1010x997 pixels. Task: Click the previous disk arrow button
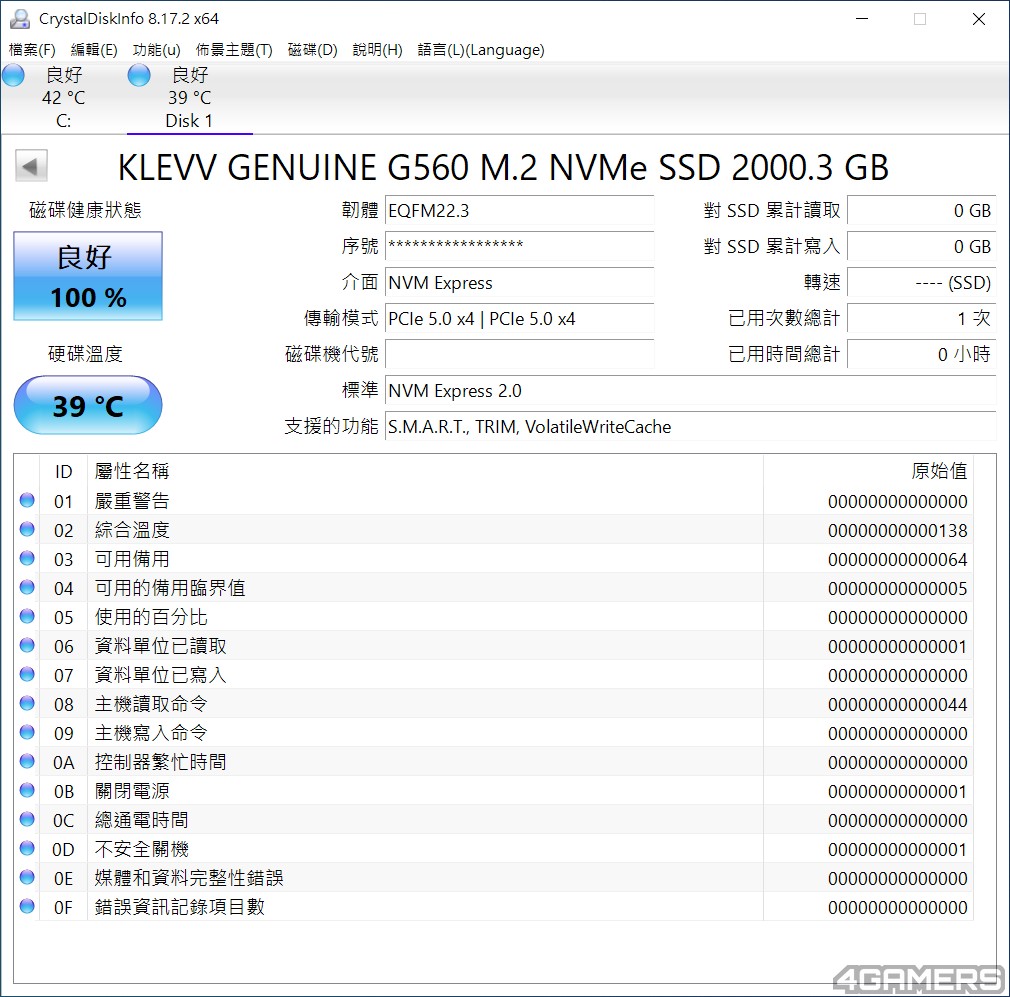(x=31, y=166)
